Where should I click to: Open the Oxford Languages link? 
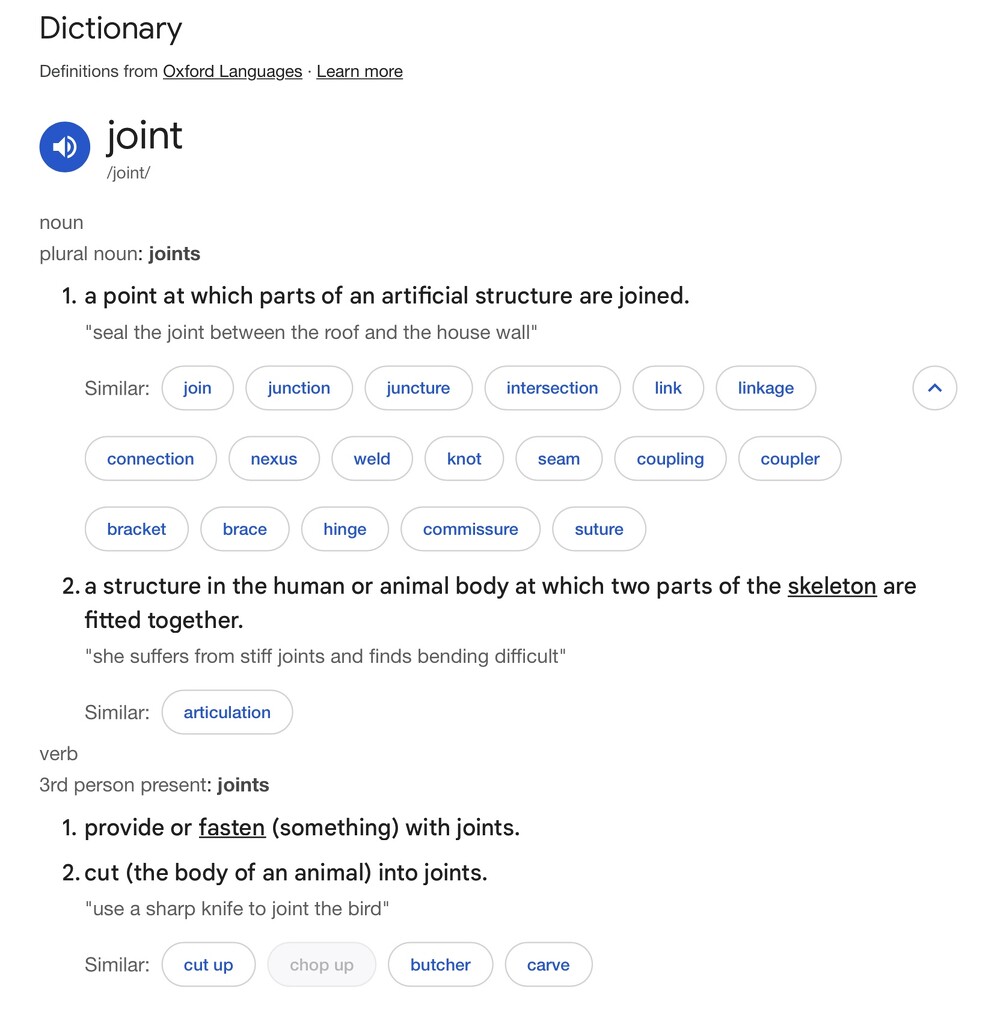[x=232, y=71]
